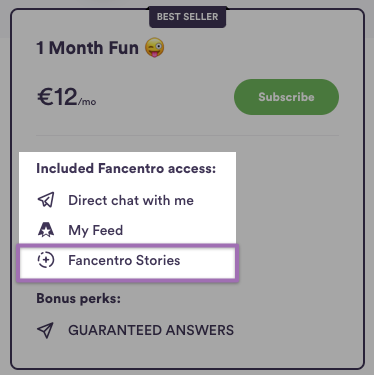Click the Bonus perks heading
The height and width of the screenshot is (375, 374).
(x=78, y=299)
